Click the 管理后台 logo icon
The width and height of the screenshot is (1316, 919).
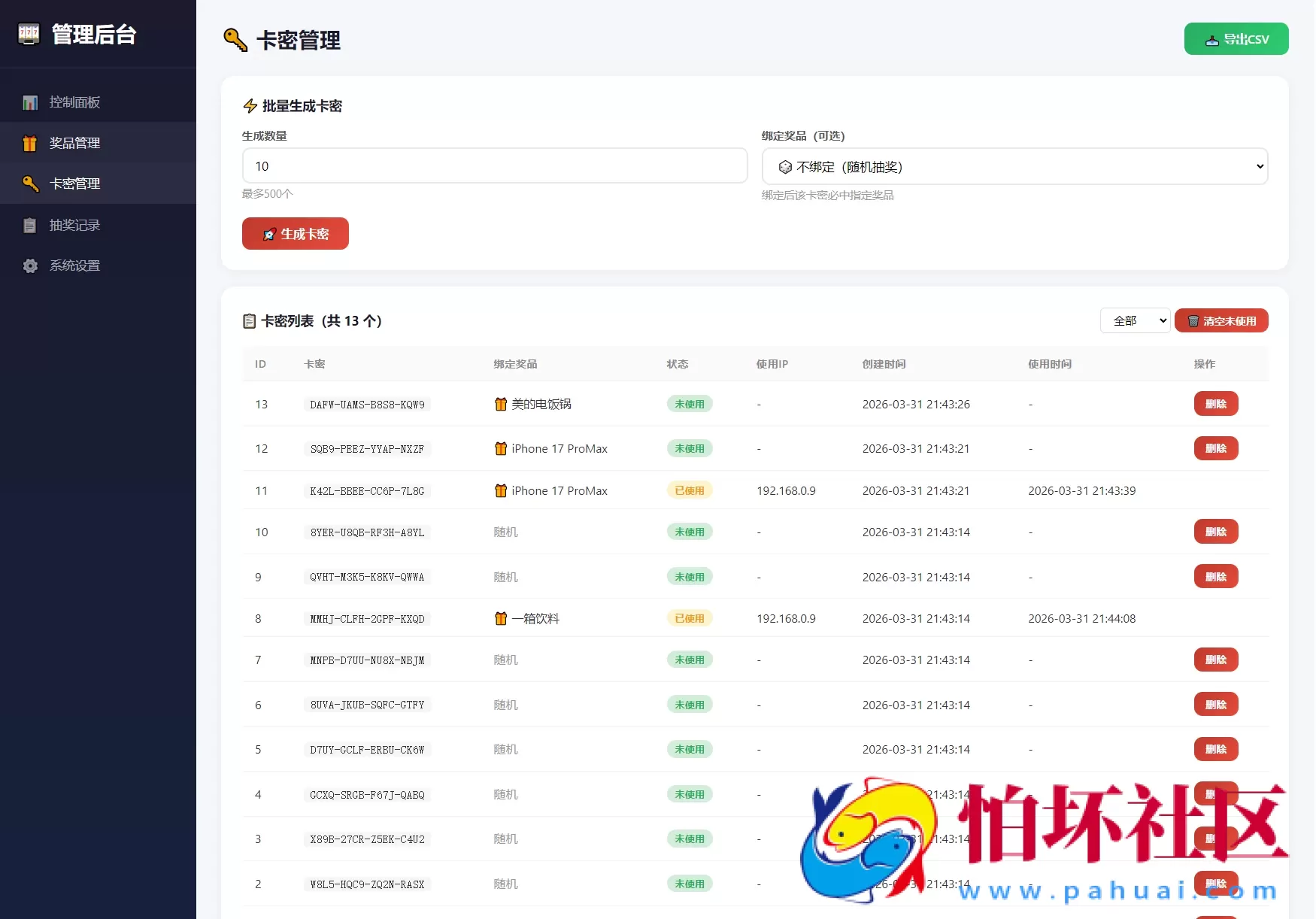(x=29, y=34)
